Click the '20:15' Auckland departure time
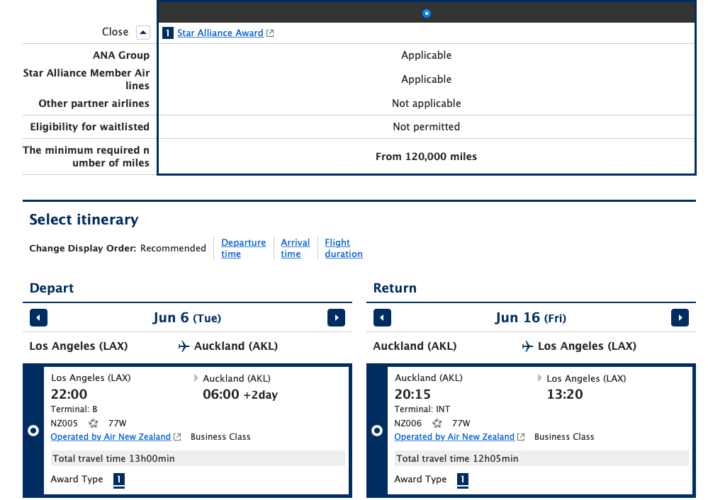This screenshot has width=708, height=500. coord(413,394)
